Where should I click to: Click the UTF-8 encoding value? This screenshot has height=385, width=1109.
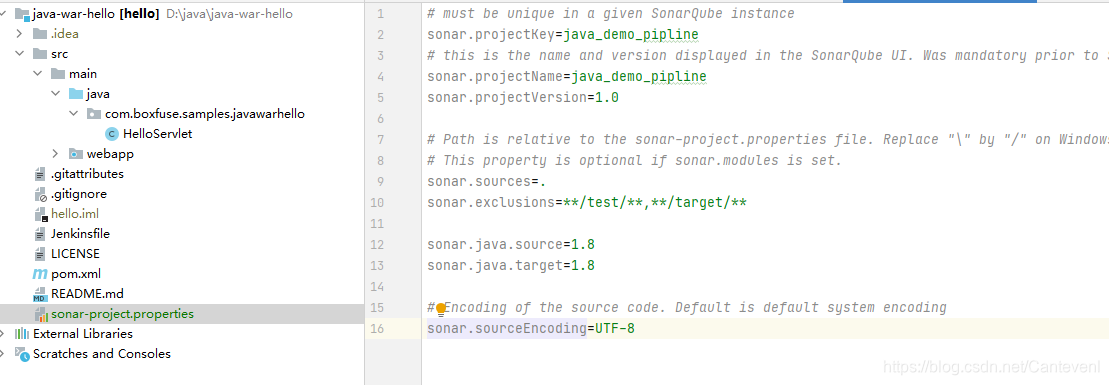pyautogui.click(x=615, y=329)
